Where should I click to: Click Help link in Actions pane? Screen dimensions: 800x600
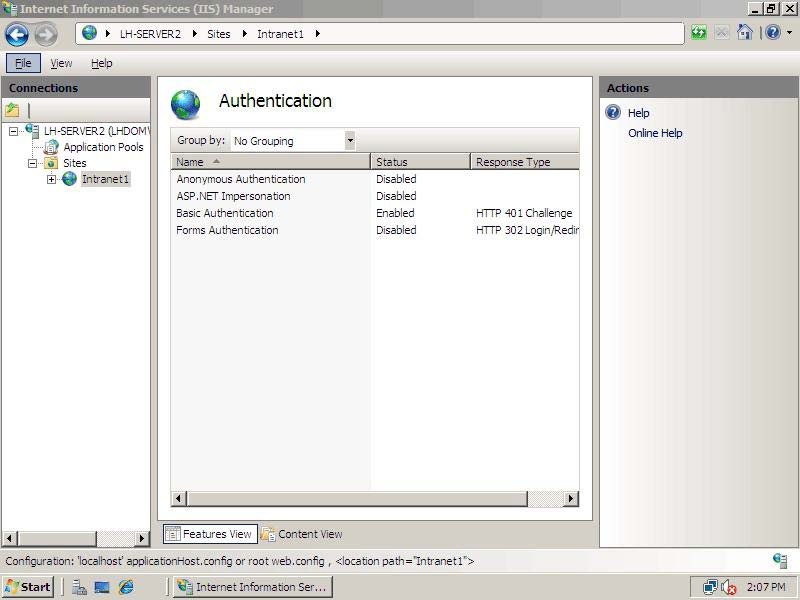click(638, 113)
